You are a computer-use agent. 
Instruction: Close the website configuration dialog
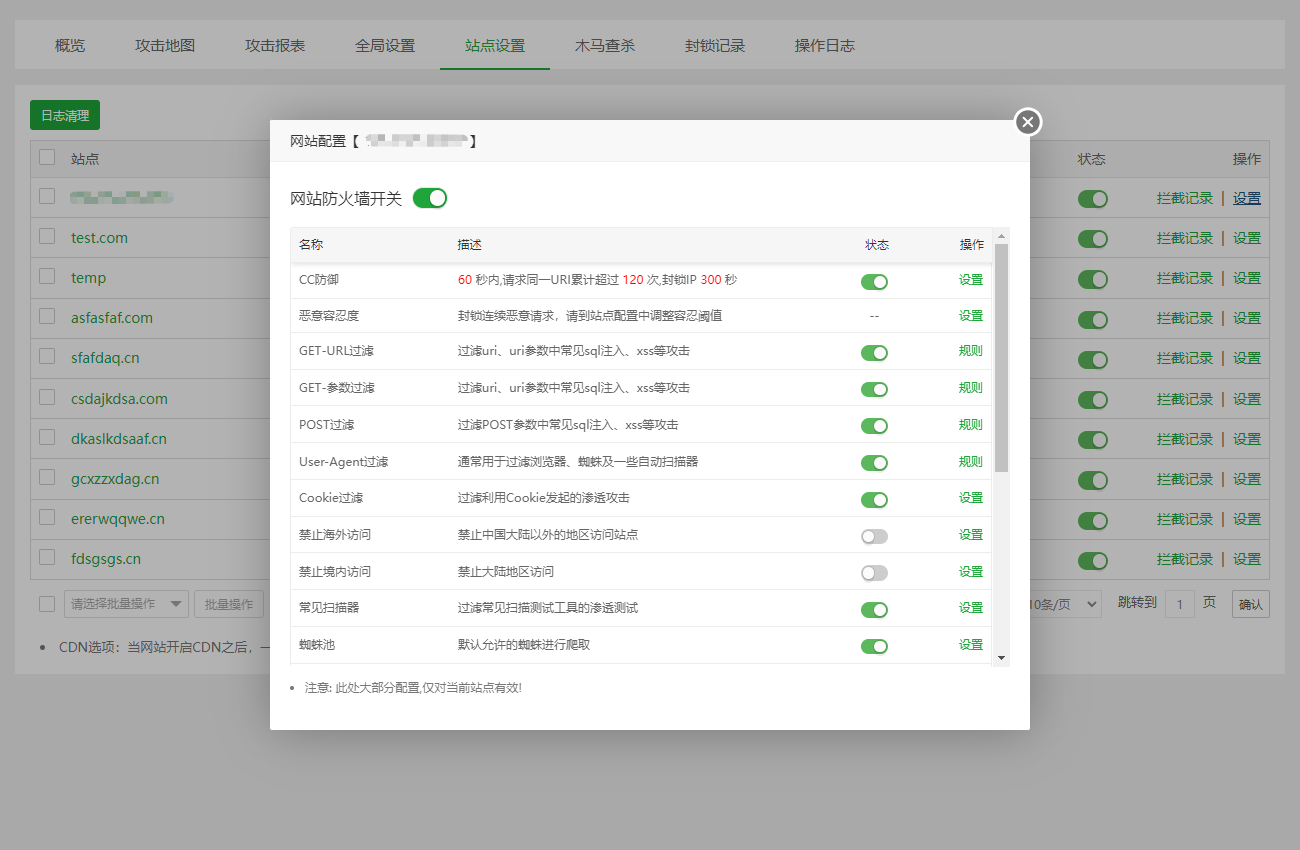coord(1028,122)
